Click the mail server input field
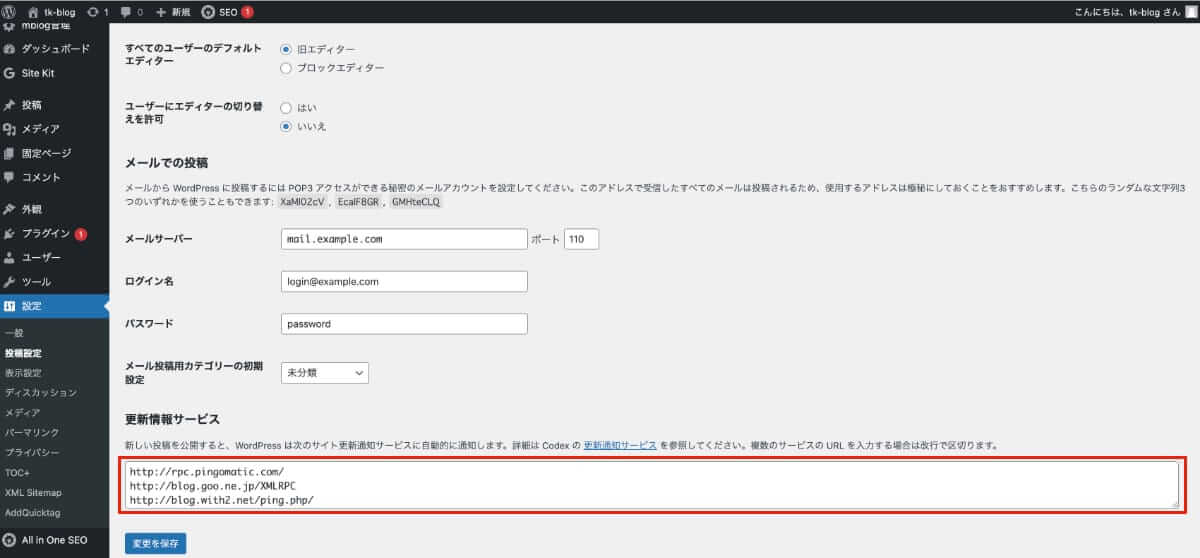 click(405, 239)
